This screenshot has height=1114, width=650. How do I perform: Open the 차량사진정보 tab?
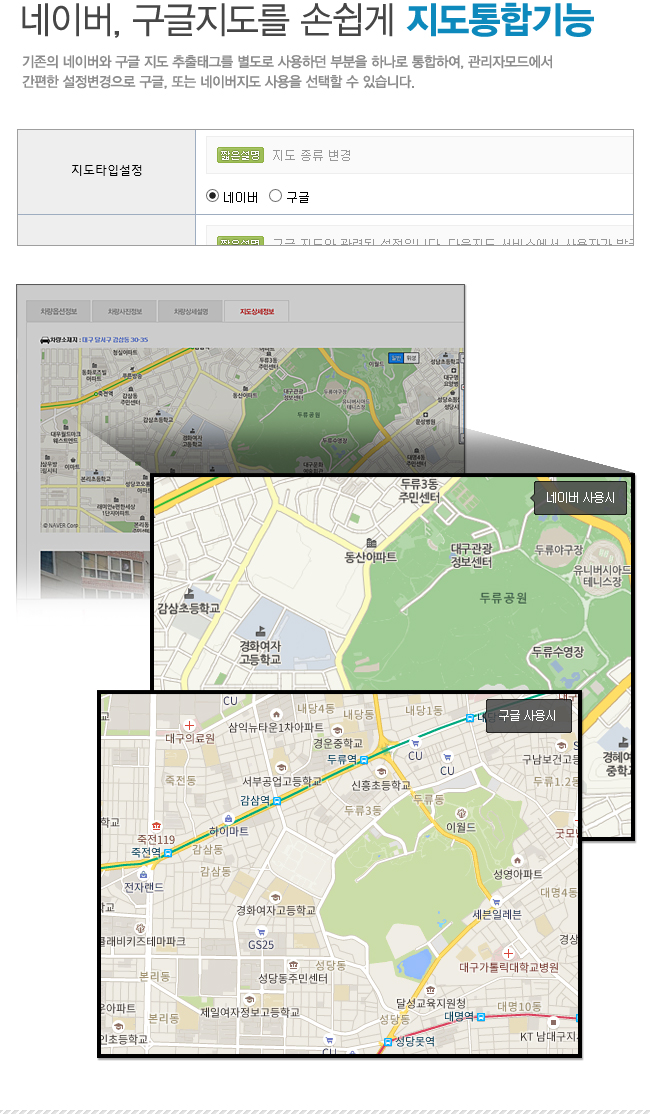click(124, 311)
